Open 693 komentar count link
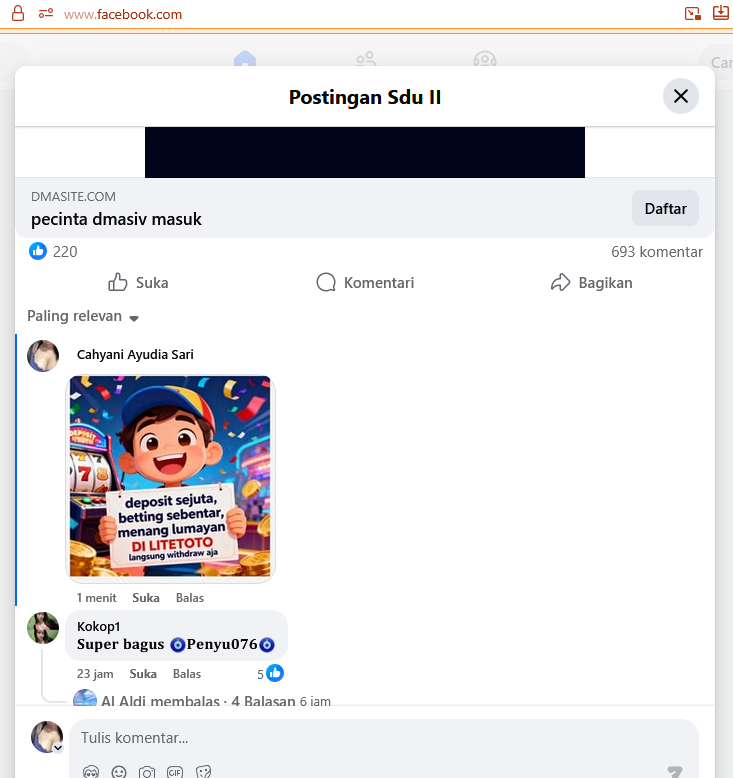 pyautogui.click(x=657, y=252)
